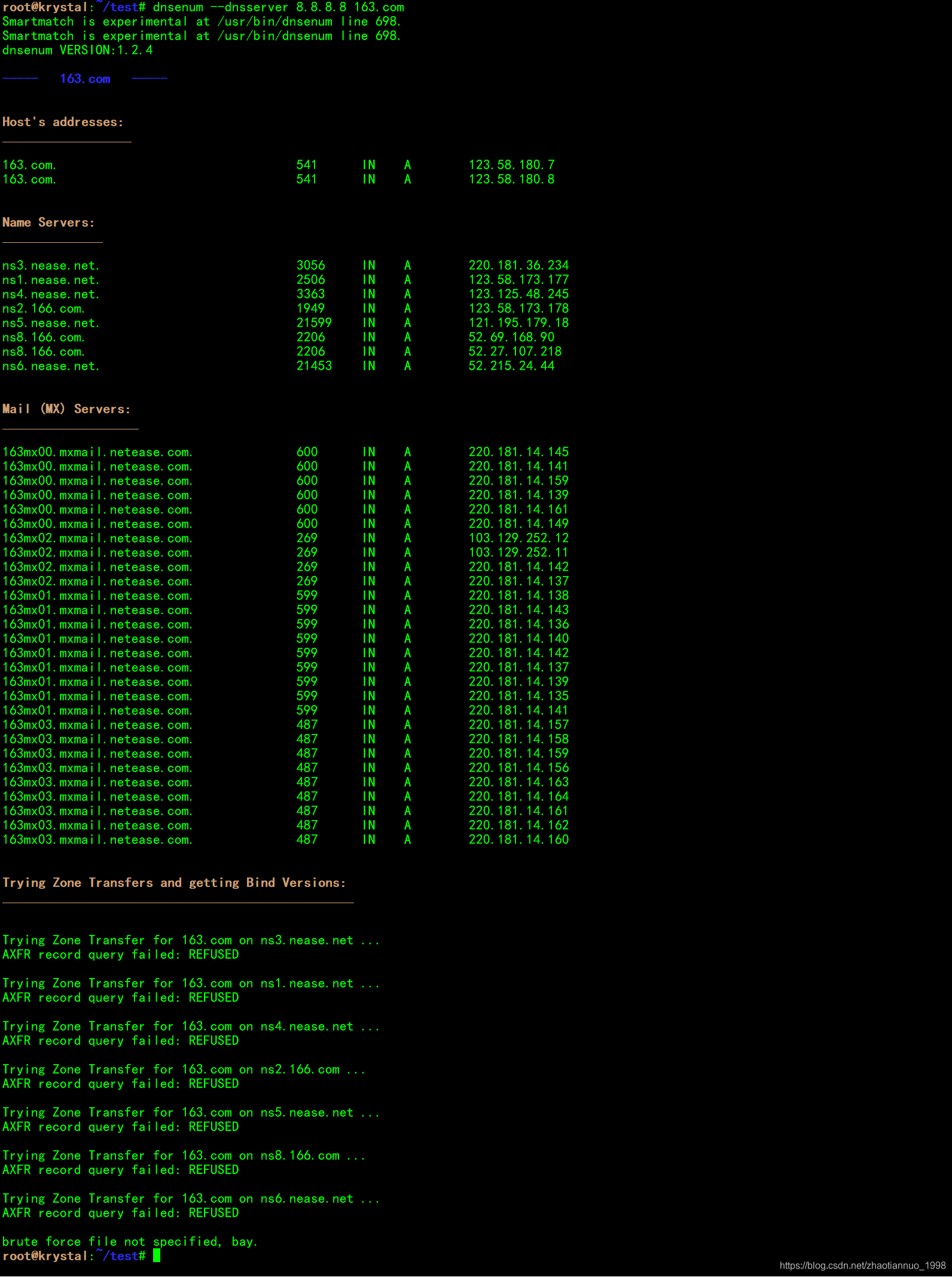Select TTL value 3056
Image resolution: width=952 pixels, height=1277 pixels.
tap(311, 266)
